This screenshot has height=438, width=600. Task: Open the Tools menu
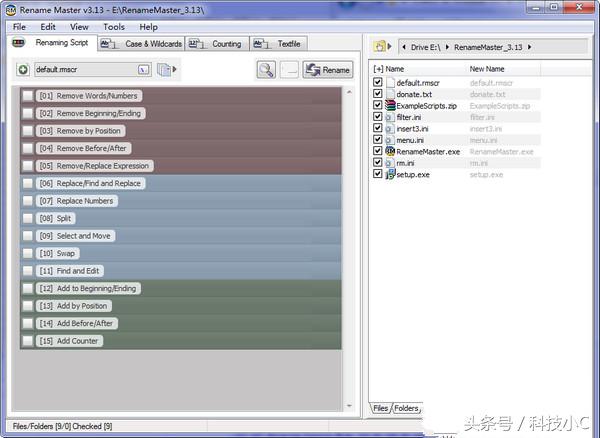click(x=114, y=27)
